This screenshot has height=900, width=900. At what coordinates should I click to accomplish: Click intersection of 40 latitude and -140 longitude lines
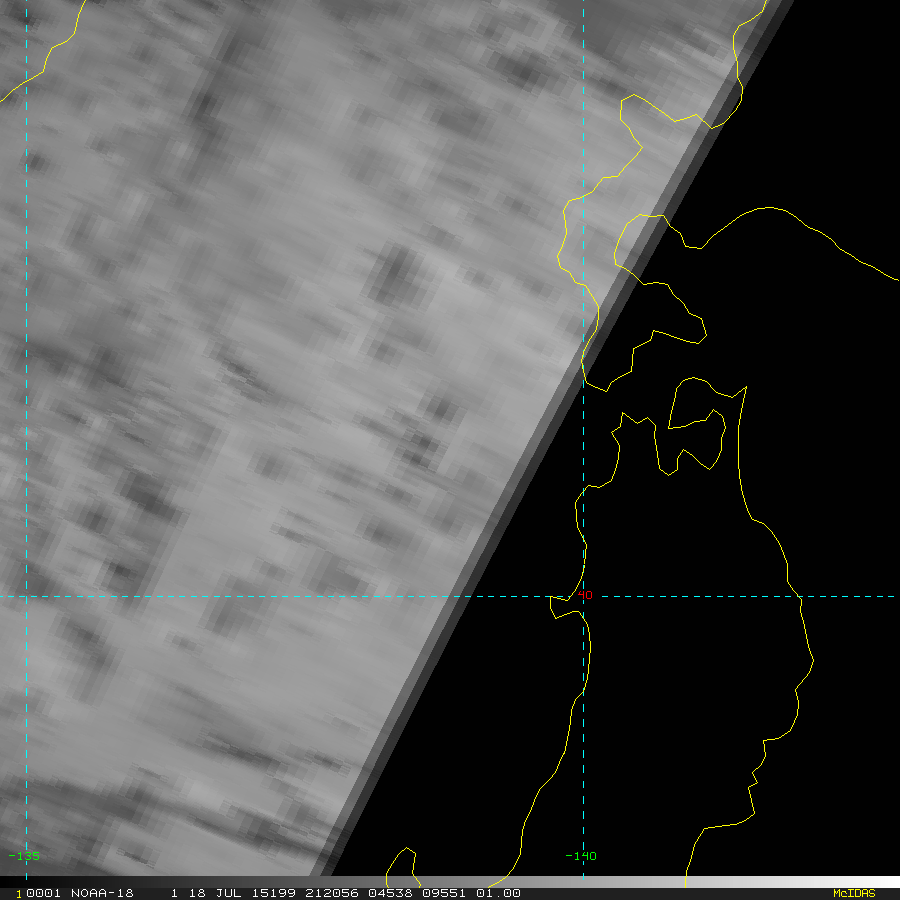(583, 597)
